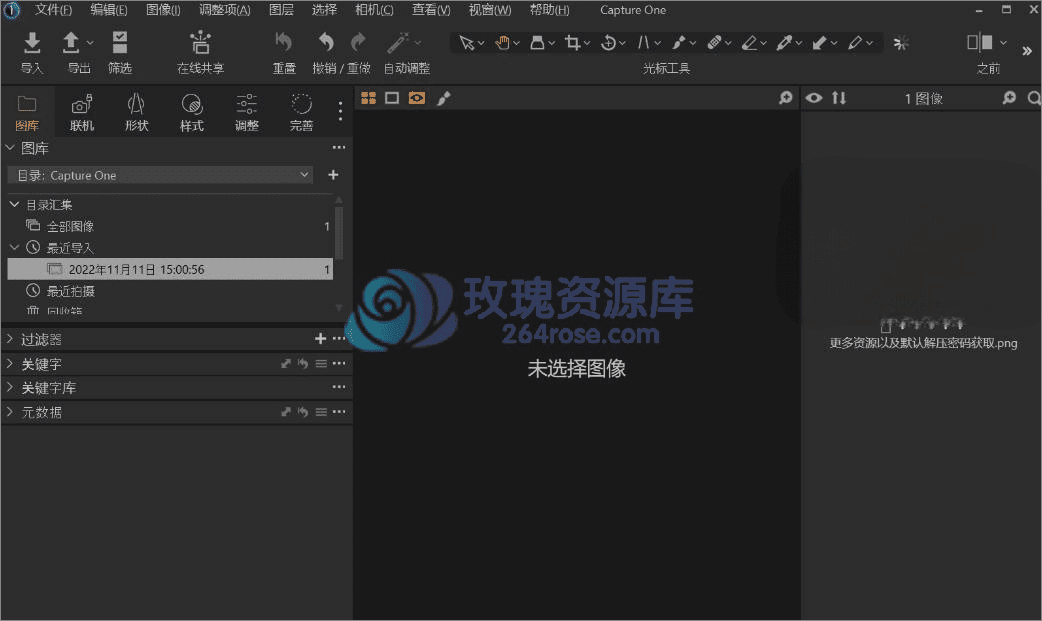Open the Crop tool dropdown arrow
Screen dimensions: 1042x621
587,44
